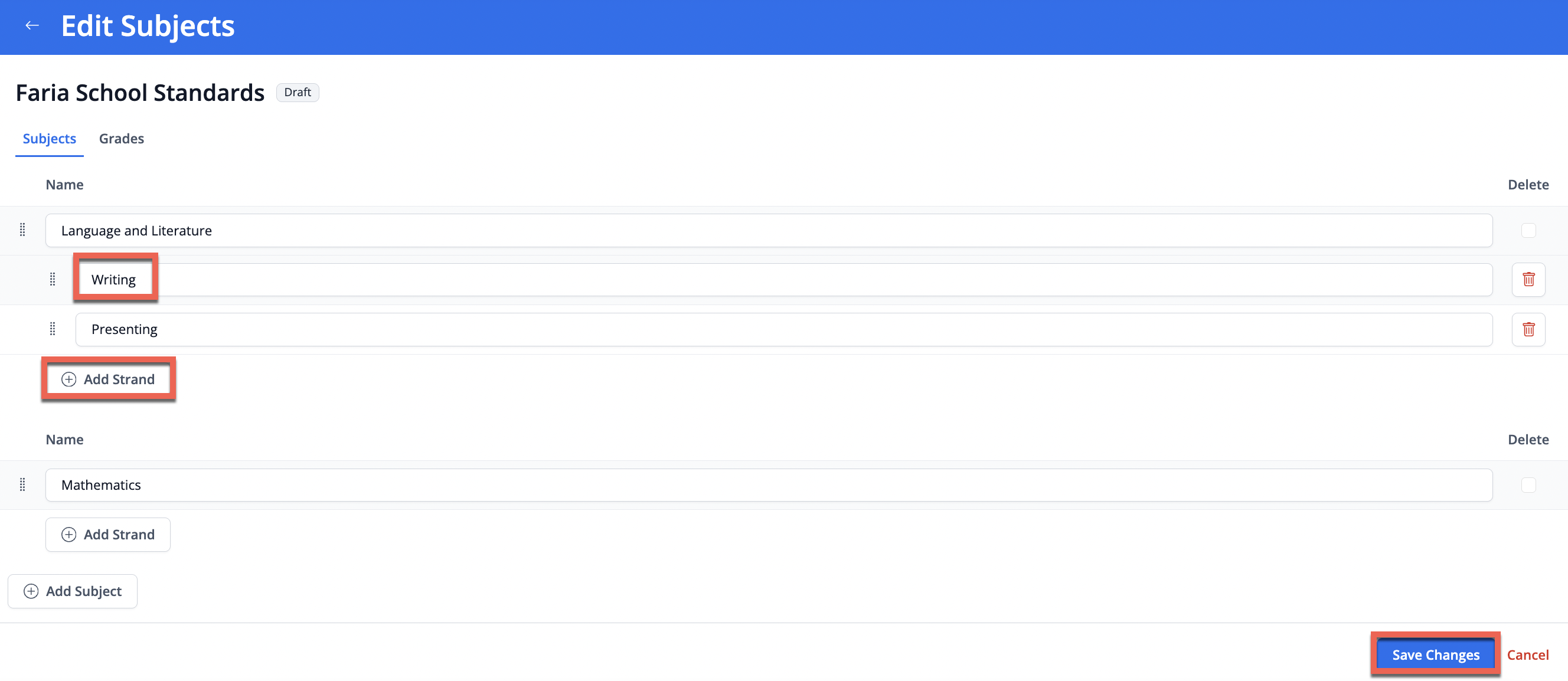Click plus icon on Add Subject button
The image size is (1568, 681).
[31, 591]
